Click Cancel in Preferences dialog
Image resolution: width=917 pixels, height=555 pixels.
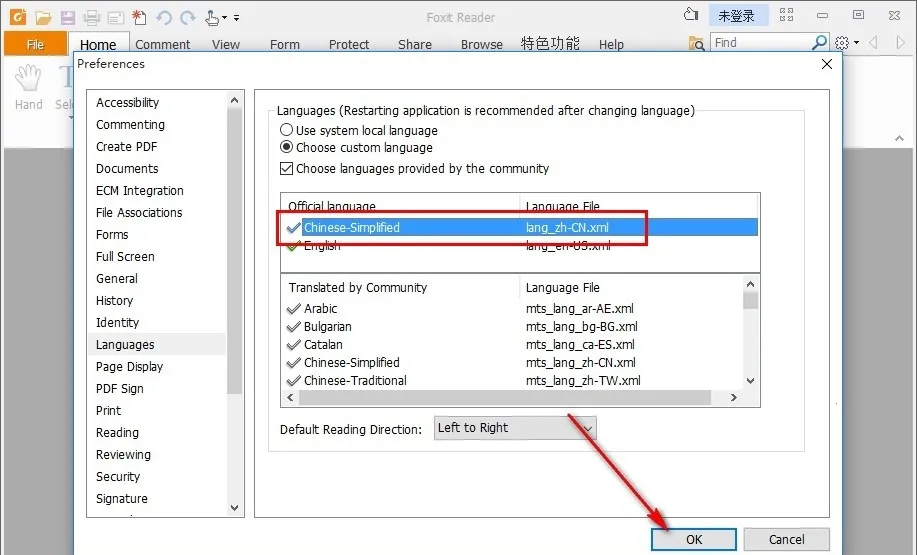[x=786, y=539]
